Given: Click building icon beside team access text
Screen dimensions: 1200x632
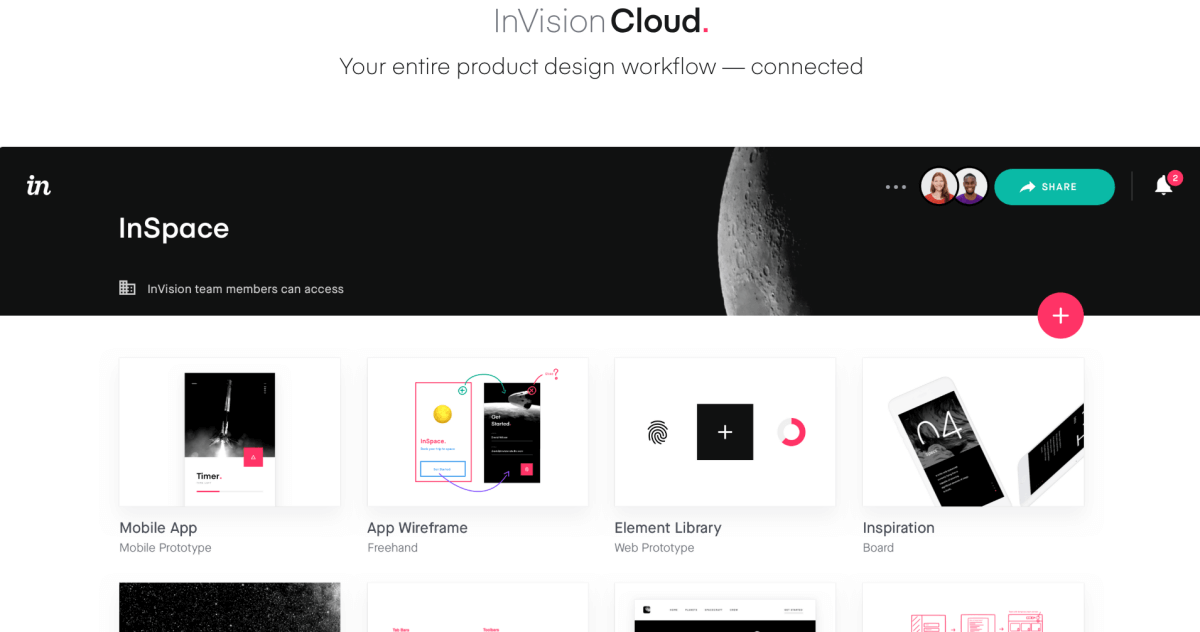Looking at the screenshot, I should click(x=127, y=288).
